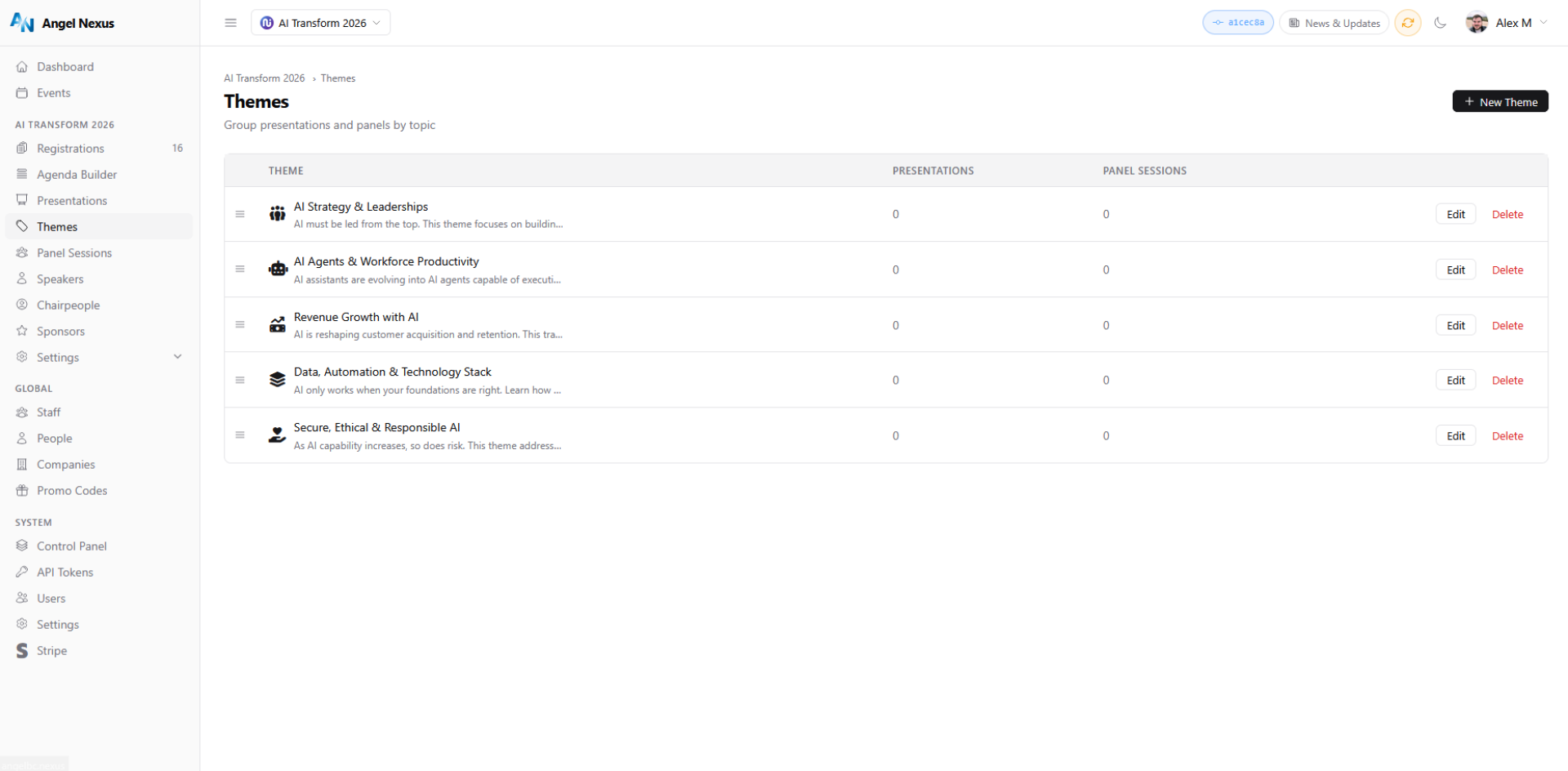The image size is (1568, 771).
Task: Open News & Updates
Action: click(x=1334, y=23)
